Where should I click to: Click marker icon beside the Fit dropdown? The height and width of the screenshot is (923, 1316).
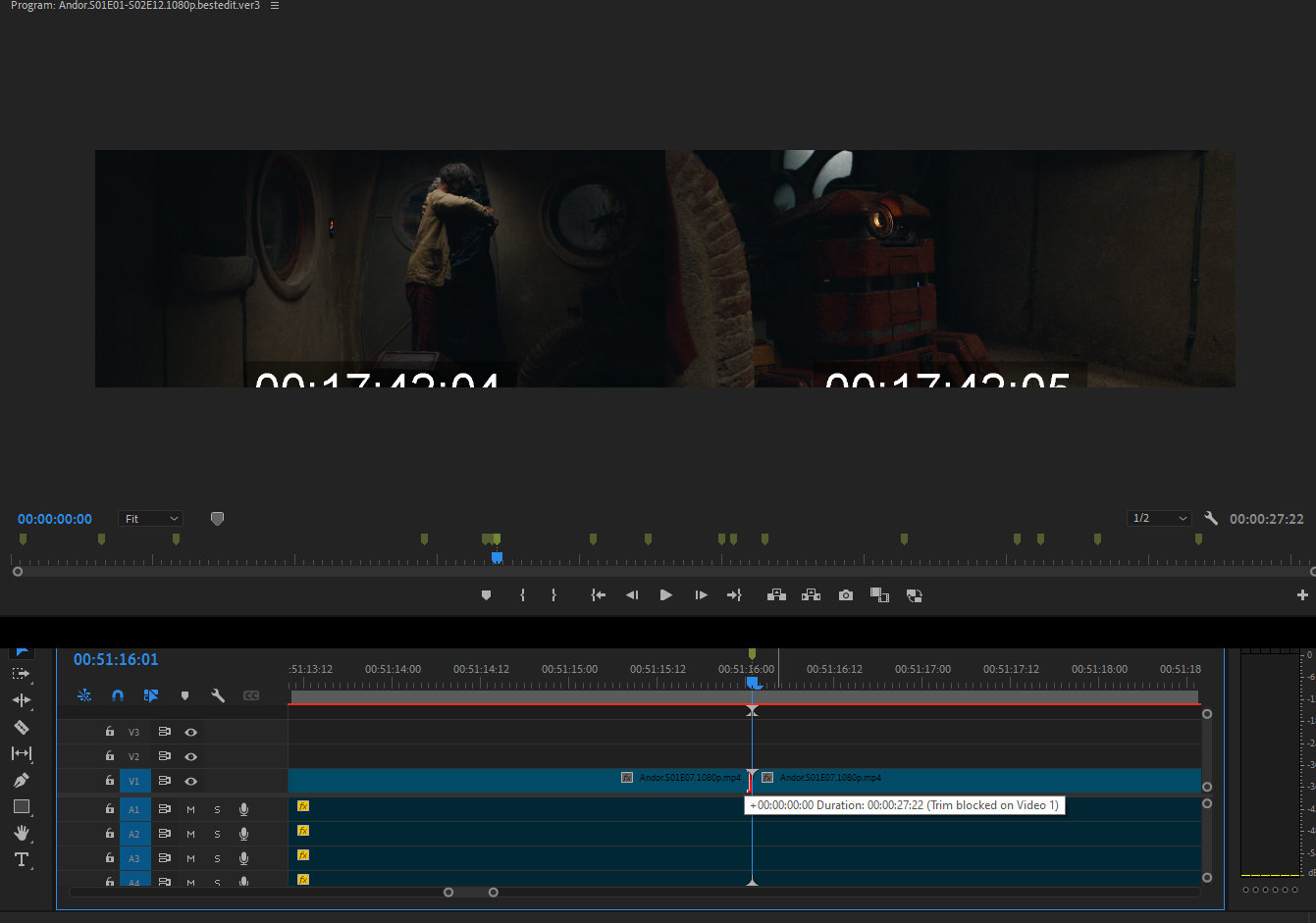217,519
